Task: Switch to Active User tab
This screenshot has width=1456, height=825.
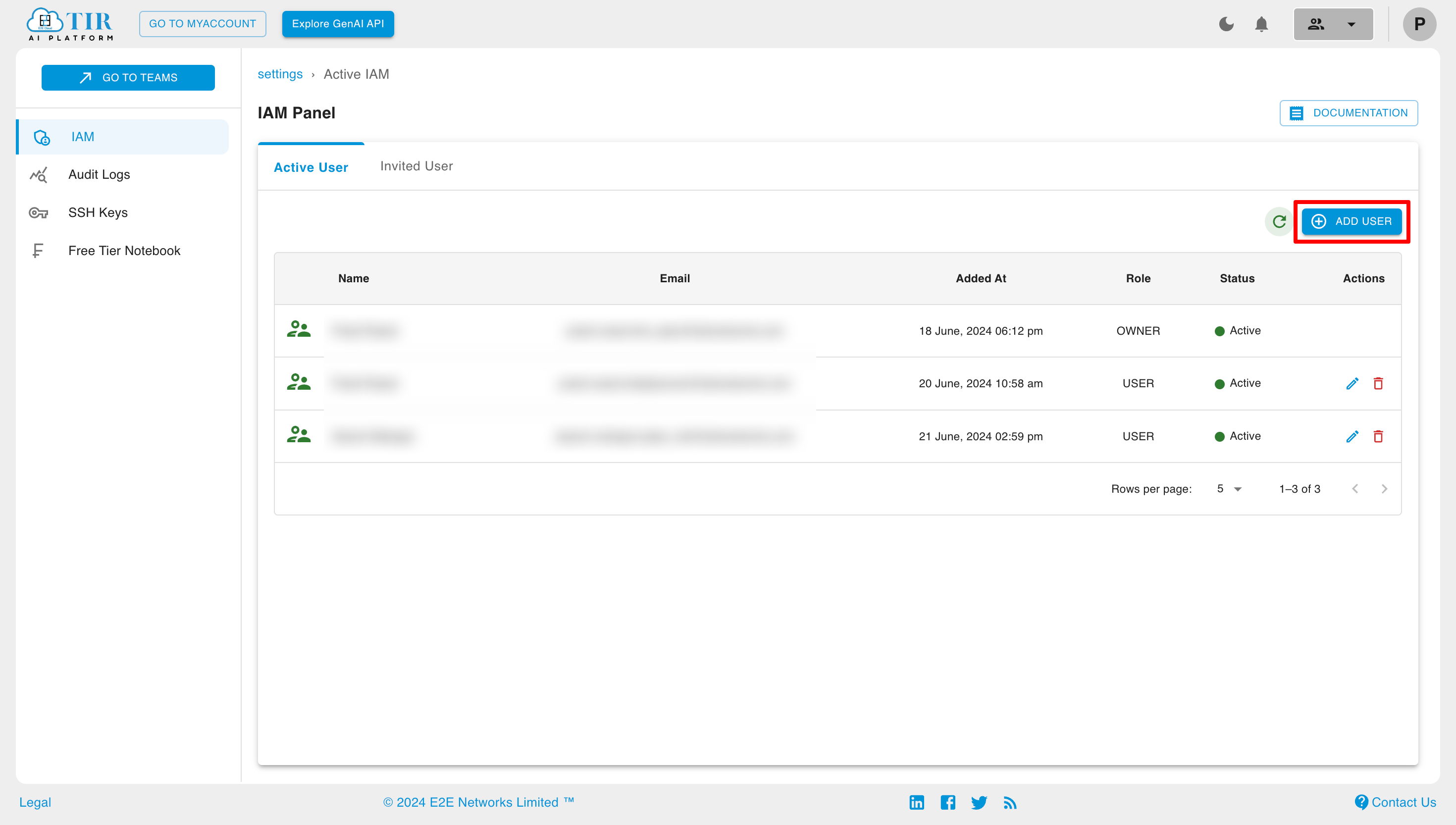Action: 311,167
